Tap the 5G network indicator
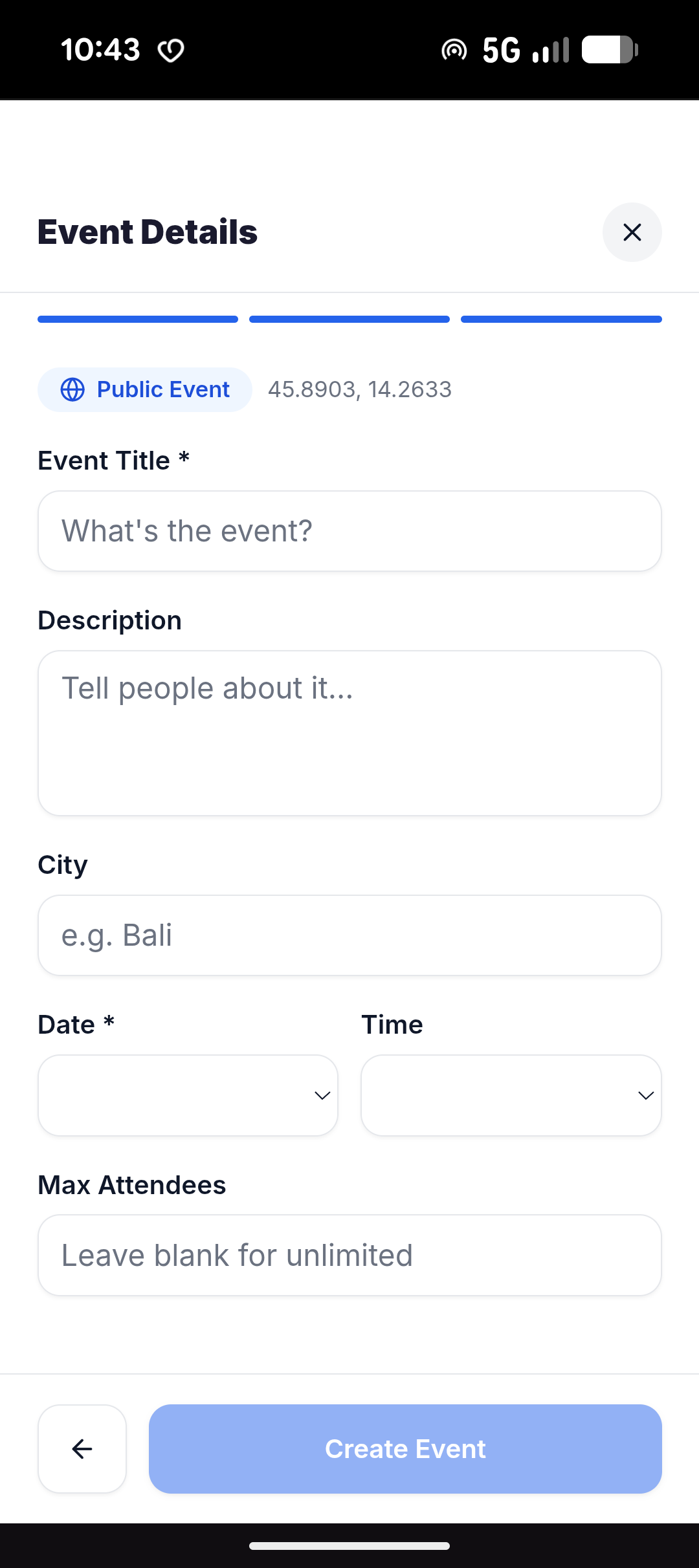699x1568 pixels. [x=501, y=50]
